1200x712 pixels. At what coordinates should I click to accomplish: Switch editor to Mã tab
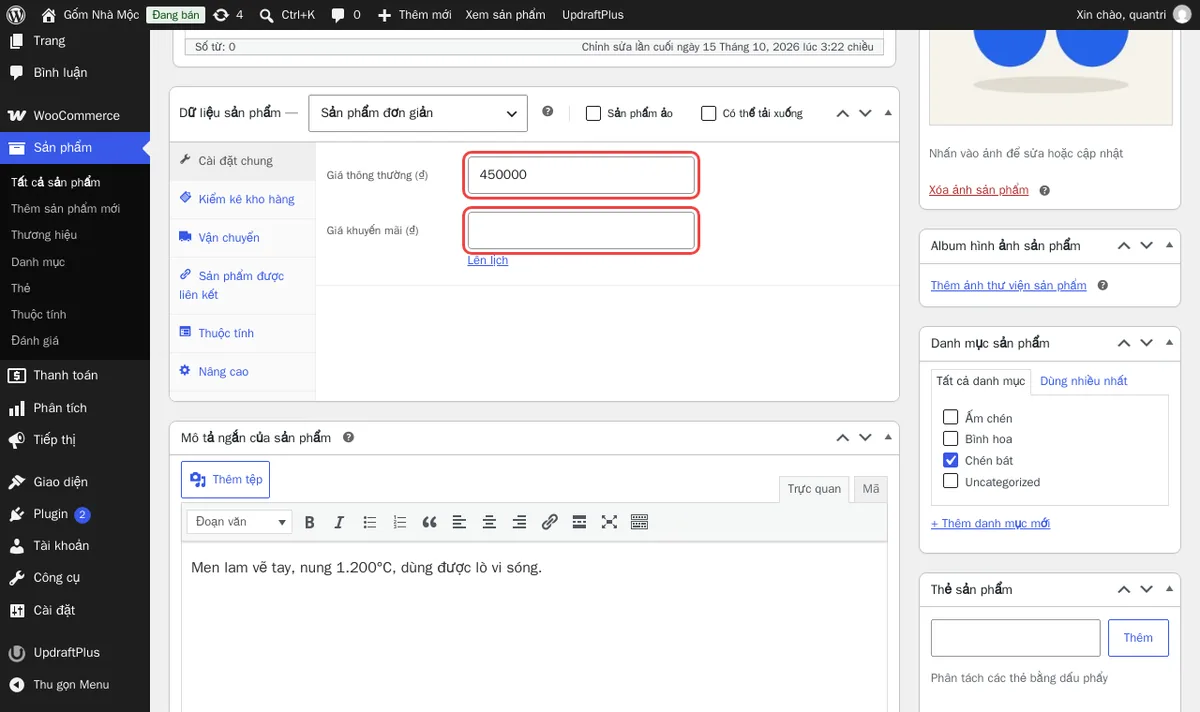871,489
